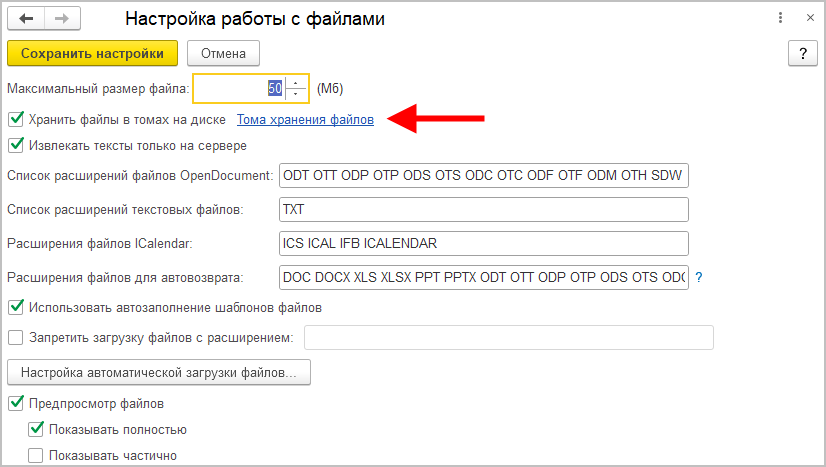The width and height of the screenshot is (826, 467).
Task: Open the three-dot more actions menu
Action: pyautogui.click(x=779, y=19)
